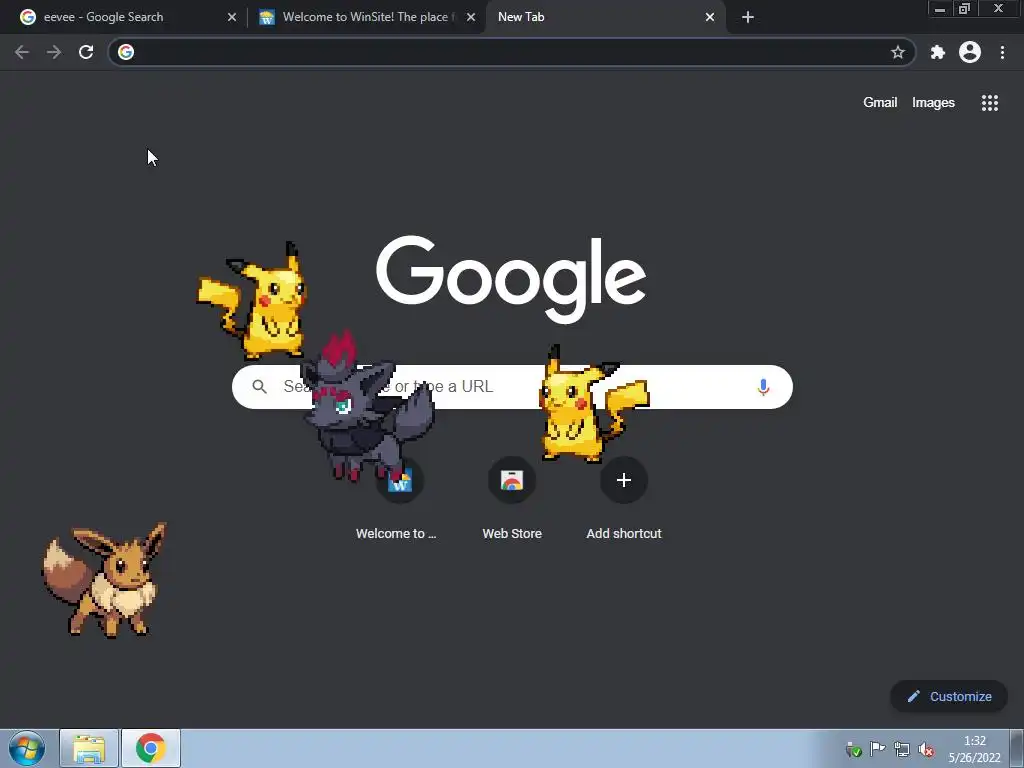Open the Web Store shortcut icon

tap(512, 480)
